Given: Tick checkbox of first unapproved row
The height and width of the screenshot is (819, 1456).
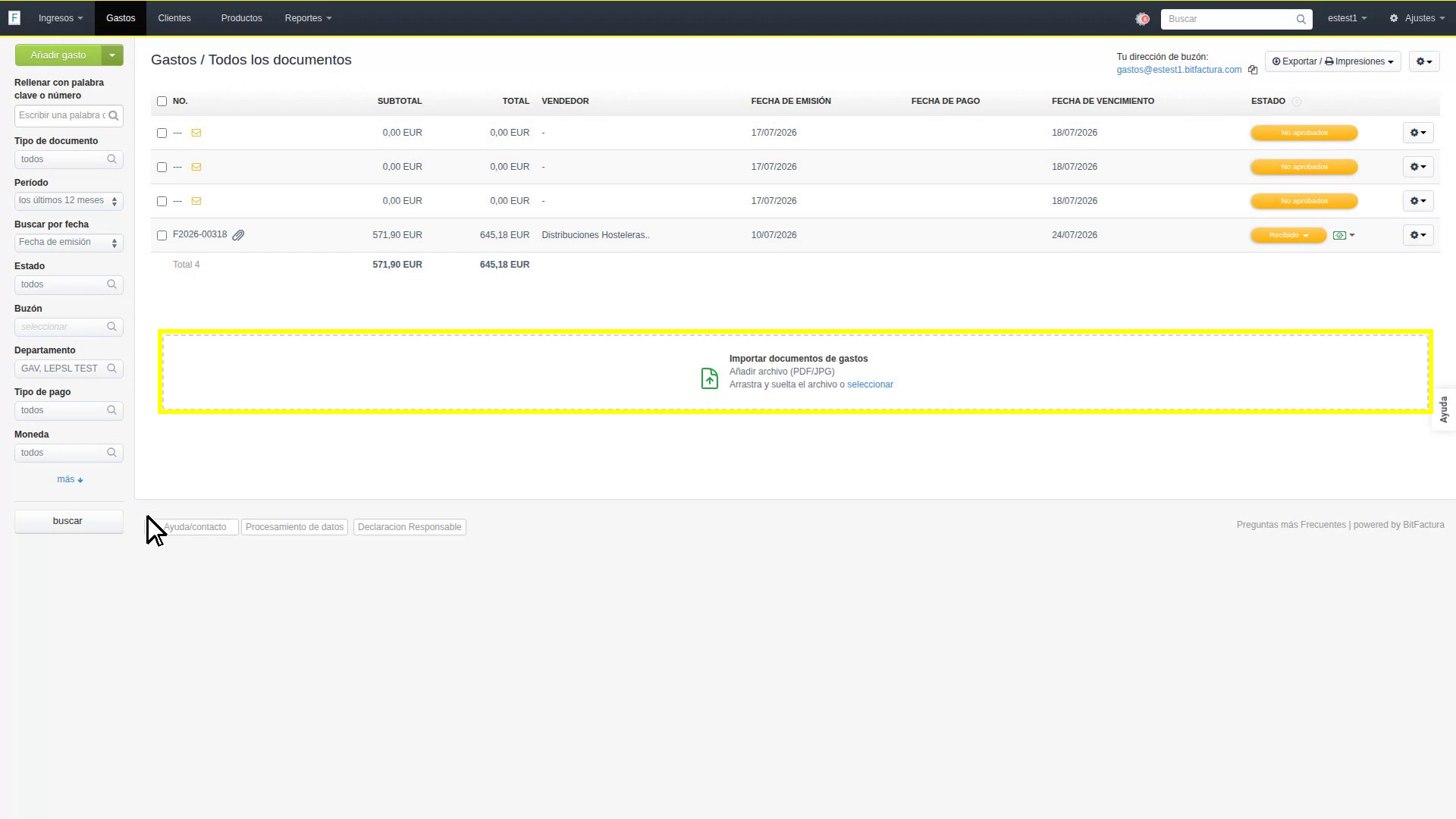Looking at the screenshot, I should [x=162, y=133].
